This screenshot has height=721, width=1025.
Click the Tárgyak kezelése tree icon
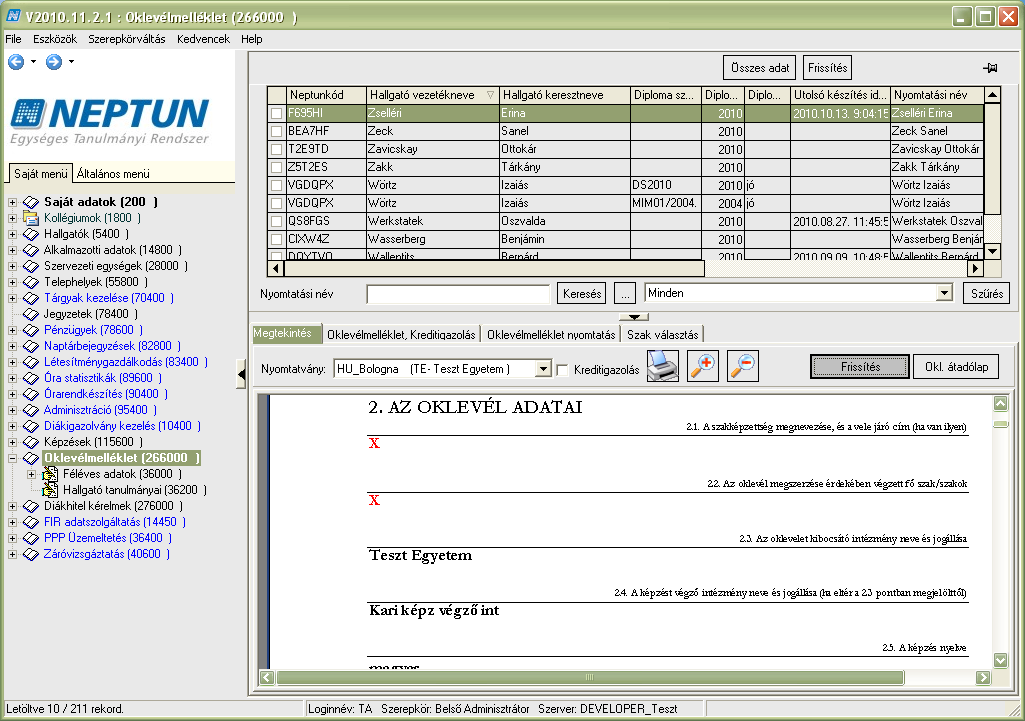tap(31, 298)
